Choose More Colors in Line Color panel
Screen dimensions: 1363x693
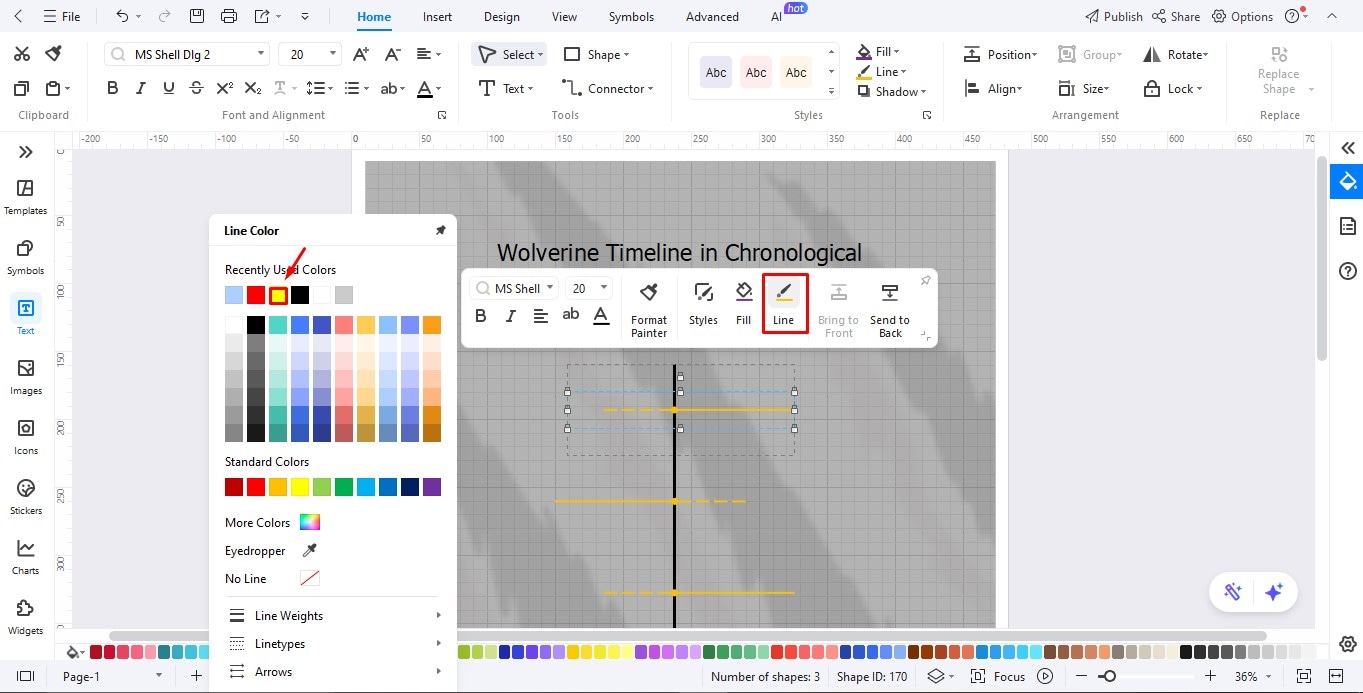pyautogui.click(x=272, y=522)
